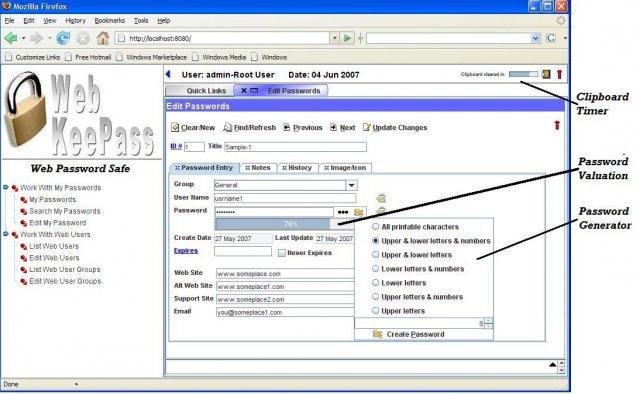The width and height of the screenshot is (640, 394).
Task: Click the Clear/New toolbar icon
Action: (175, 127)
